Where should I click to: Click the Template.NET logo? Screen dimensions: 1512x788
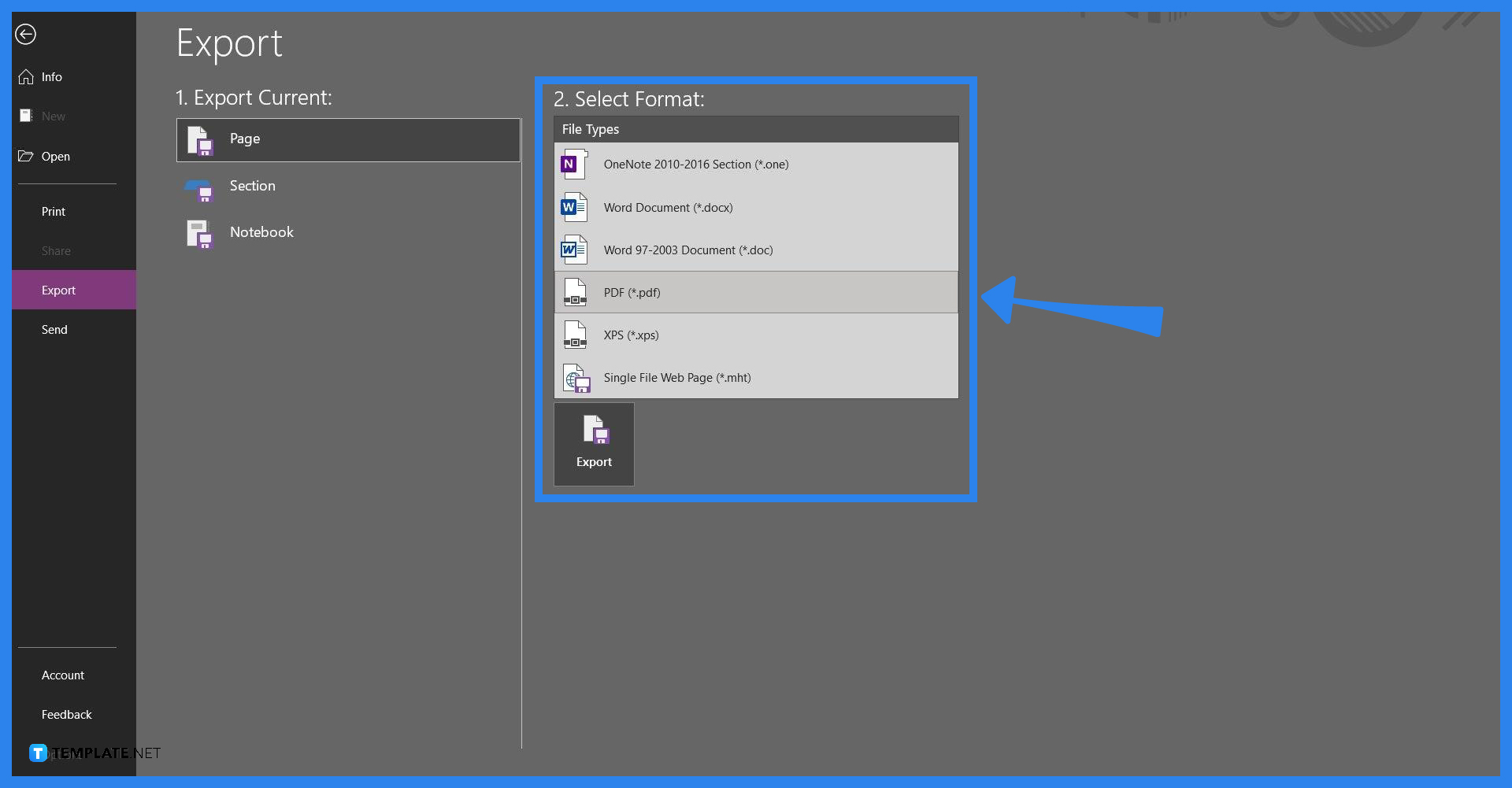pos(37,753)
